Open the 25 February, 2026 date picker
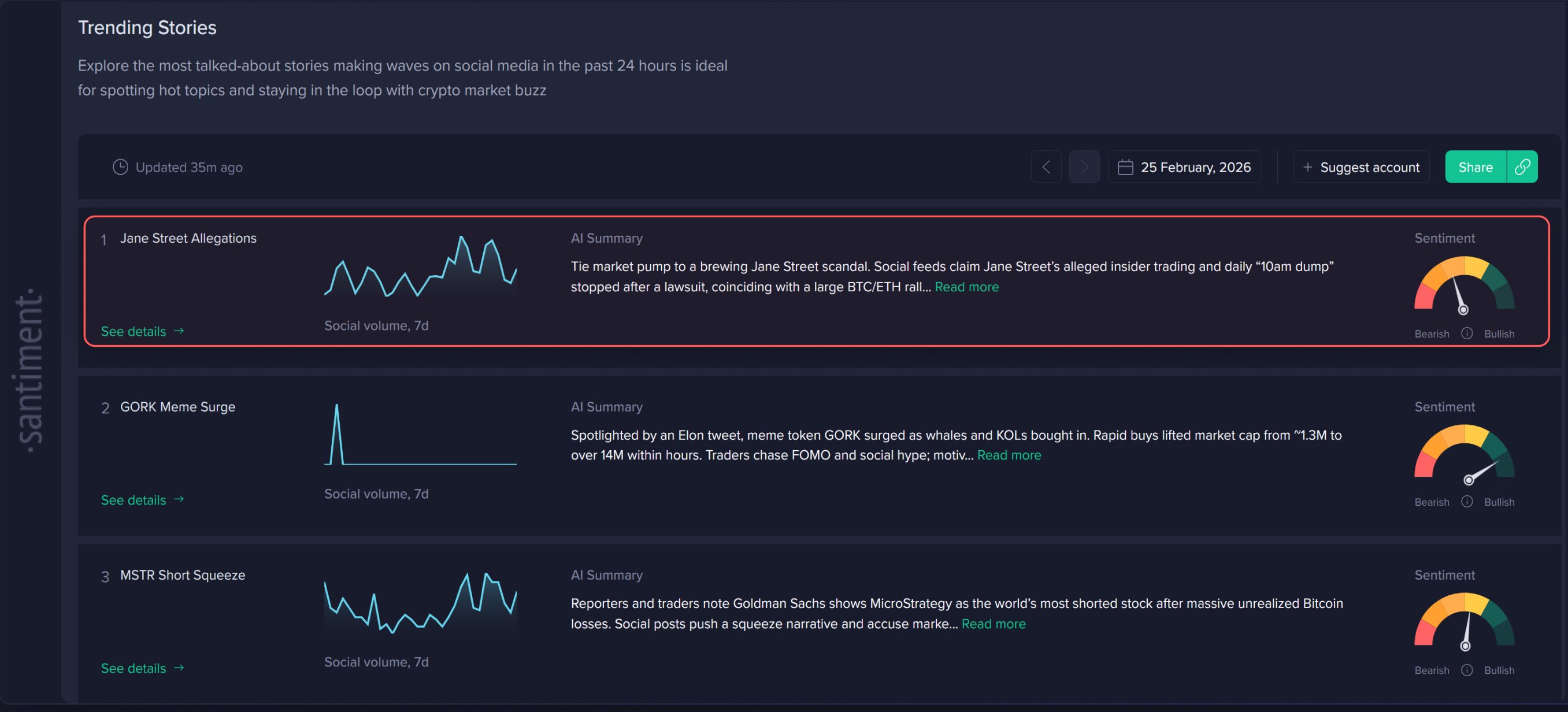The image size is (1568, 712). (1184, 167)
